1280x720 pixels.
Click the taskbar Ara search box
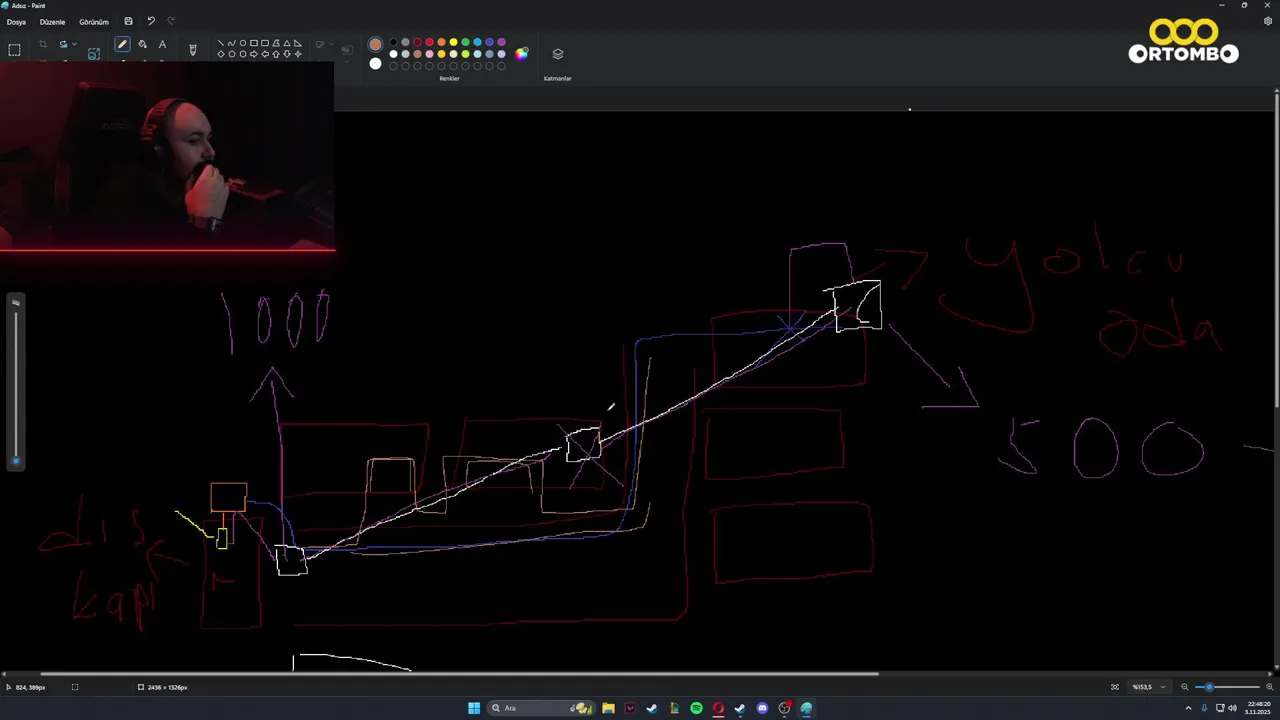pos(541,708)
